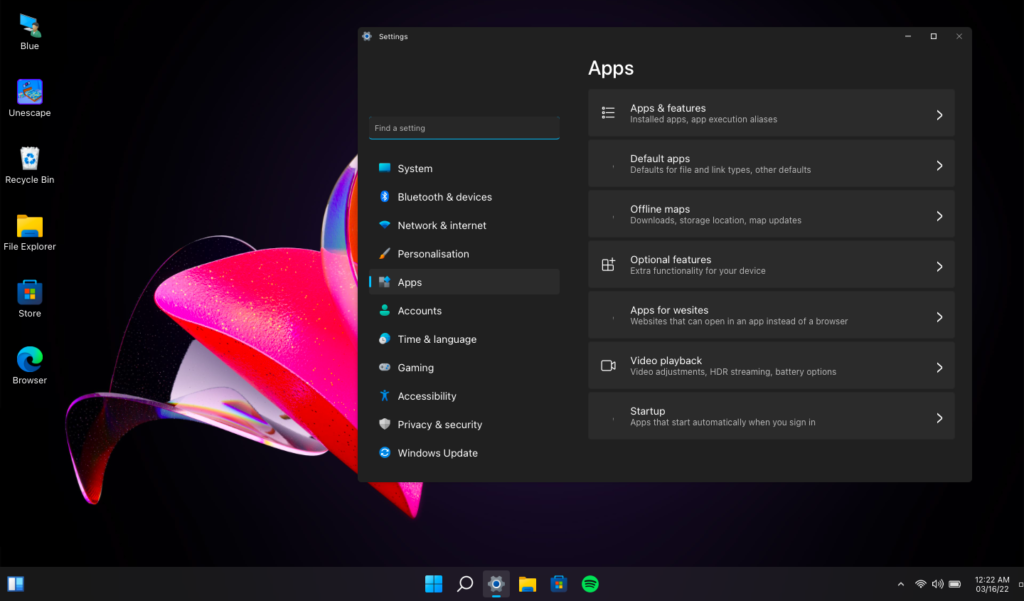Open Default apps page
The image size is (1024, 601).
771,163
